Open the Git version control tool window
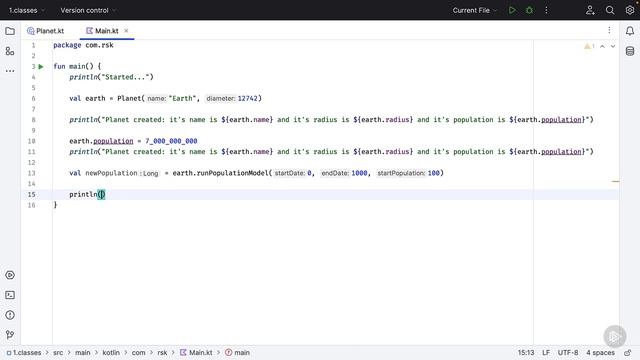This screenshot has height=360, width=640. 10,335
